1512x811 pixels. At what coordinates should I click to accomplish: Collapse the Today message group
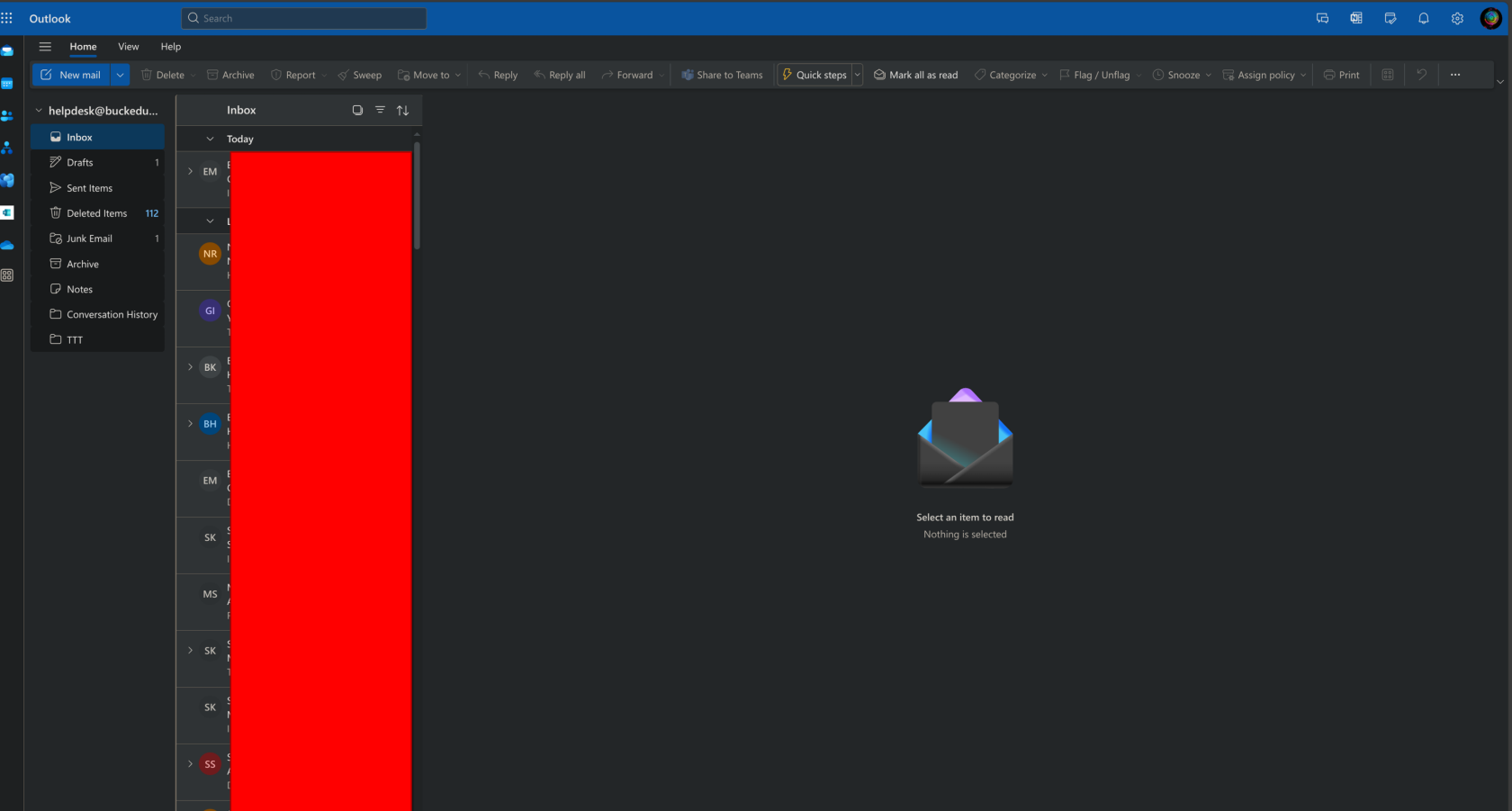(x=210, y=139)
